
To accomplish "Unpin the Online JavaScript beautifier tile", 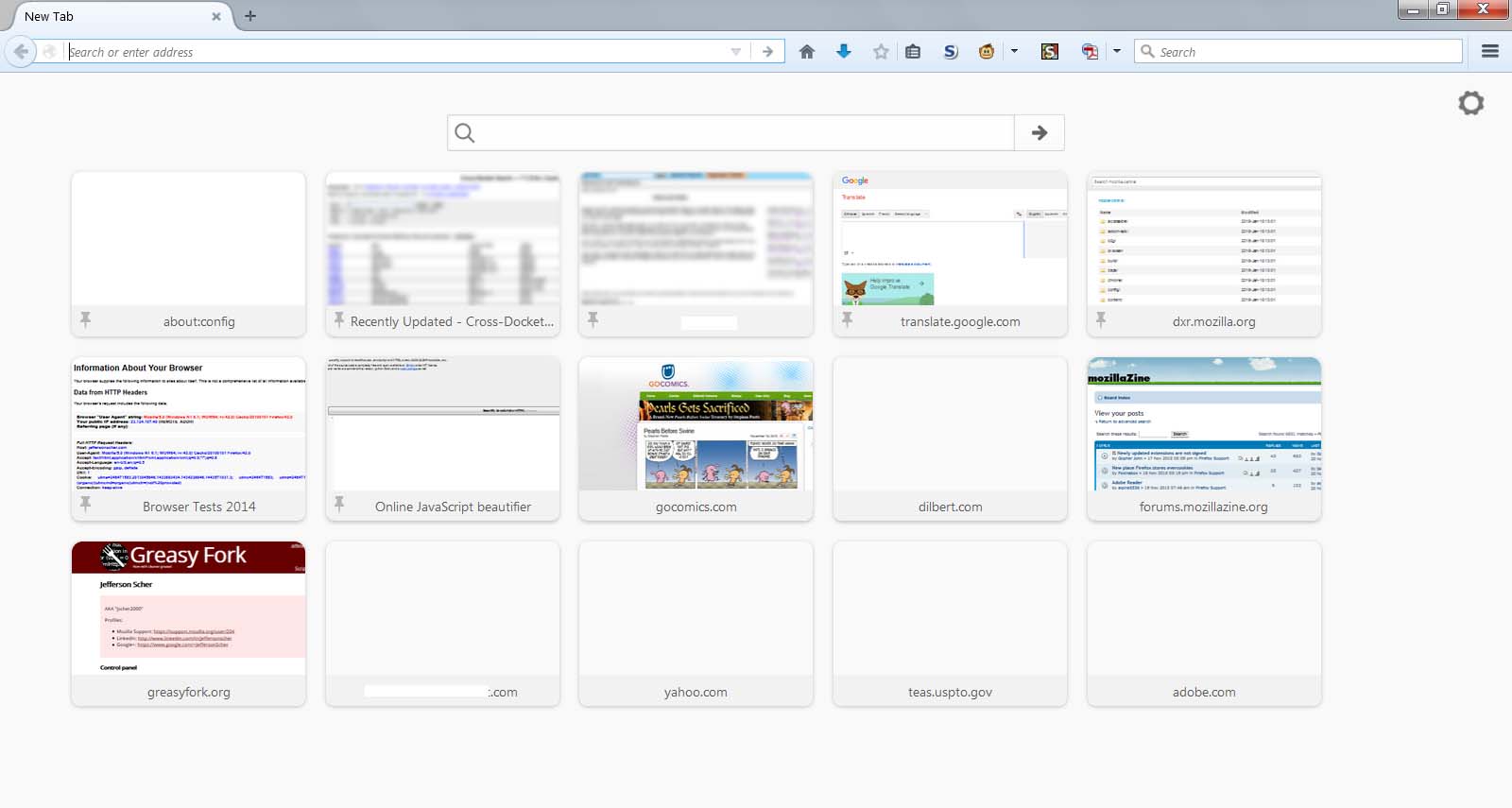I will (x=339, y=504).
